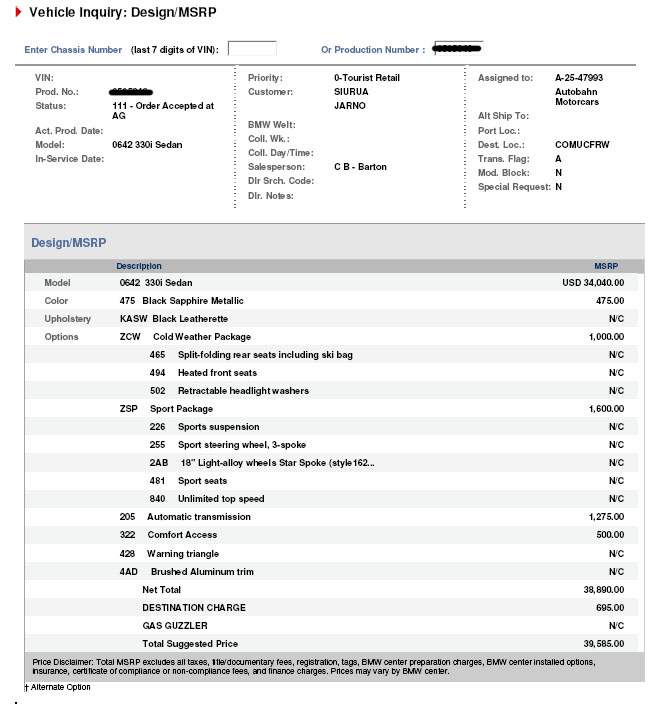The height and width of the screenshot is (716, 653).
Task: Click the destination location 'COMUCFRW'
Action: (x=582, y=145)
